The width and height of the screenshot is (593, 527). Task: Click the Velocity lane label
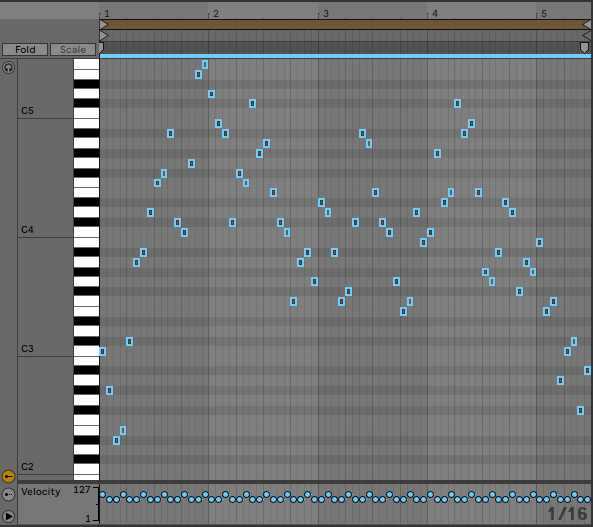[40, 491]
